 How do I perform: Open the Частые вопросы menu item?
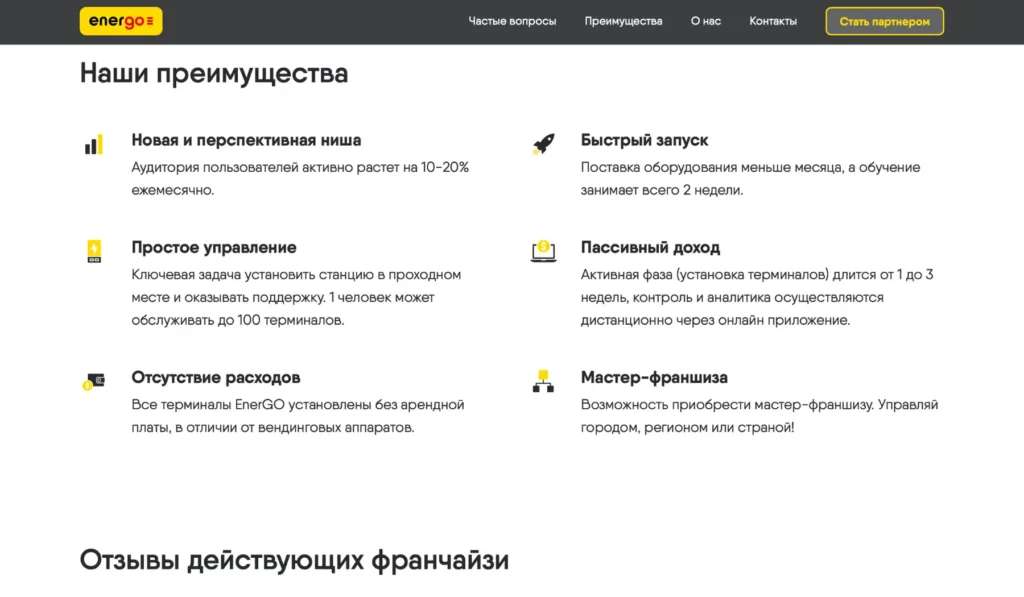tap(512, 21)
